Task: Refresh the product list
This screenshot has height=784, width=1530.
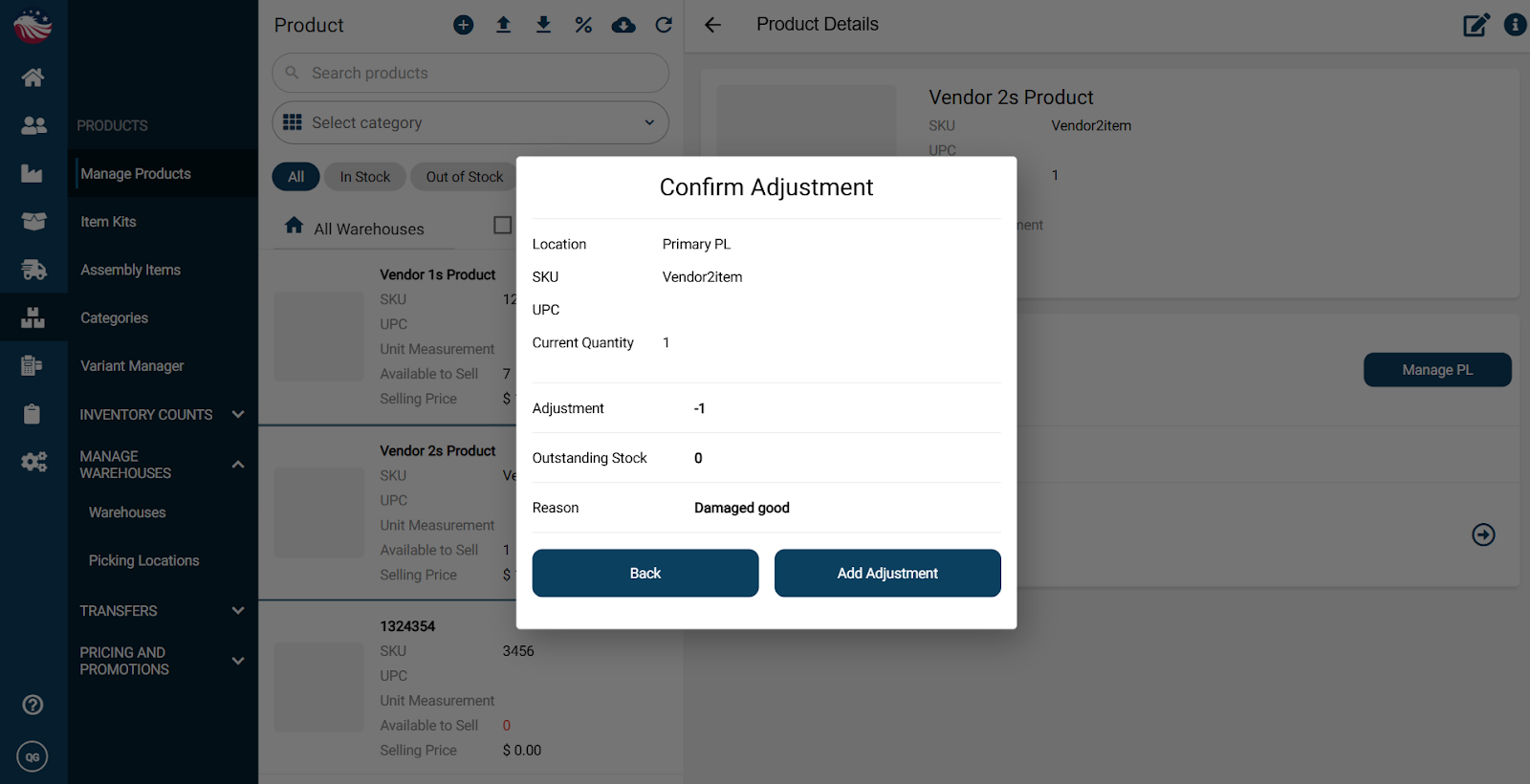Action: (664, 25)
